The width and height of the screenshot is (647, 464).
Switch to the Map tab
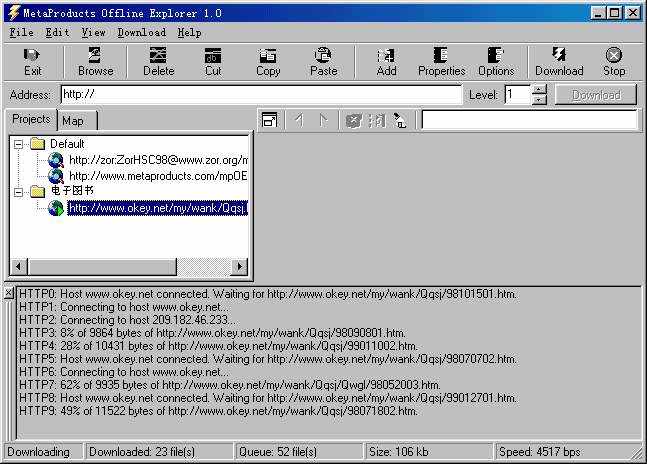pyautogui.click(x=77, y=120)
